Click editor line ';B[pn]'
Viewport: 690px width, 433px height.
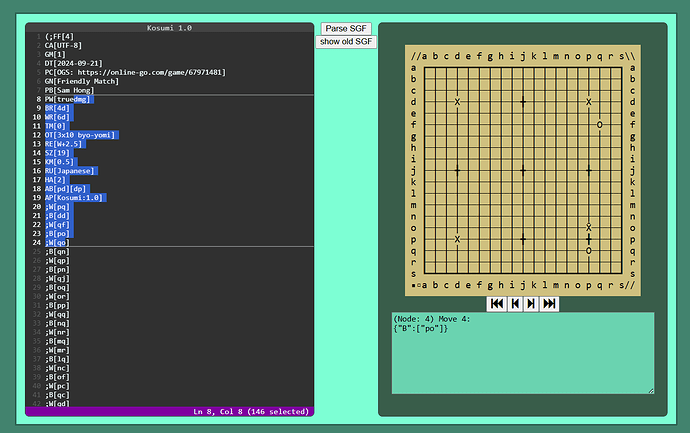pyautogui.click(x=57, y=270)
